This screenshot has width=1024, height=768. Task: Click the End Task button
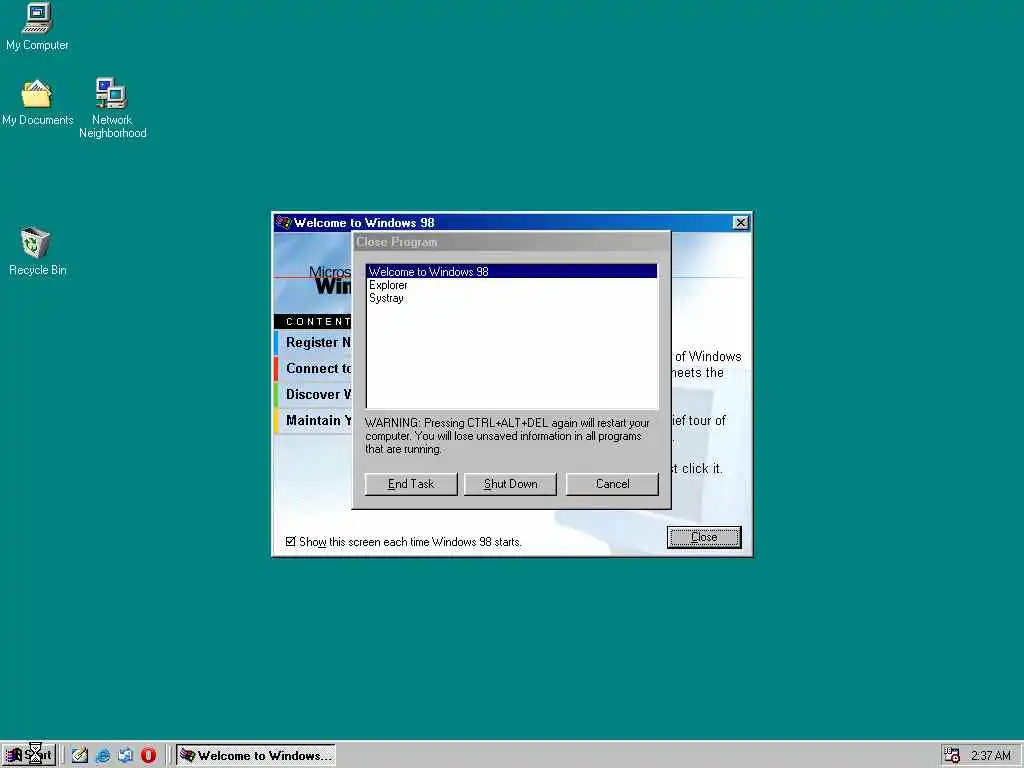(x=411, y=484)
